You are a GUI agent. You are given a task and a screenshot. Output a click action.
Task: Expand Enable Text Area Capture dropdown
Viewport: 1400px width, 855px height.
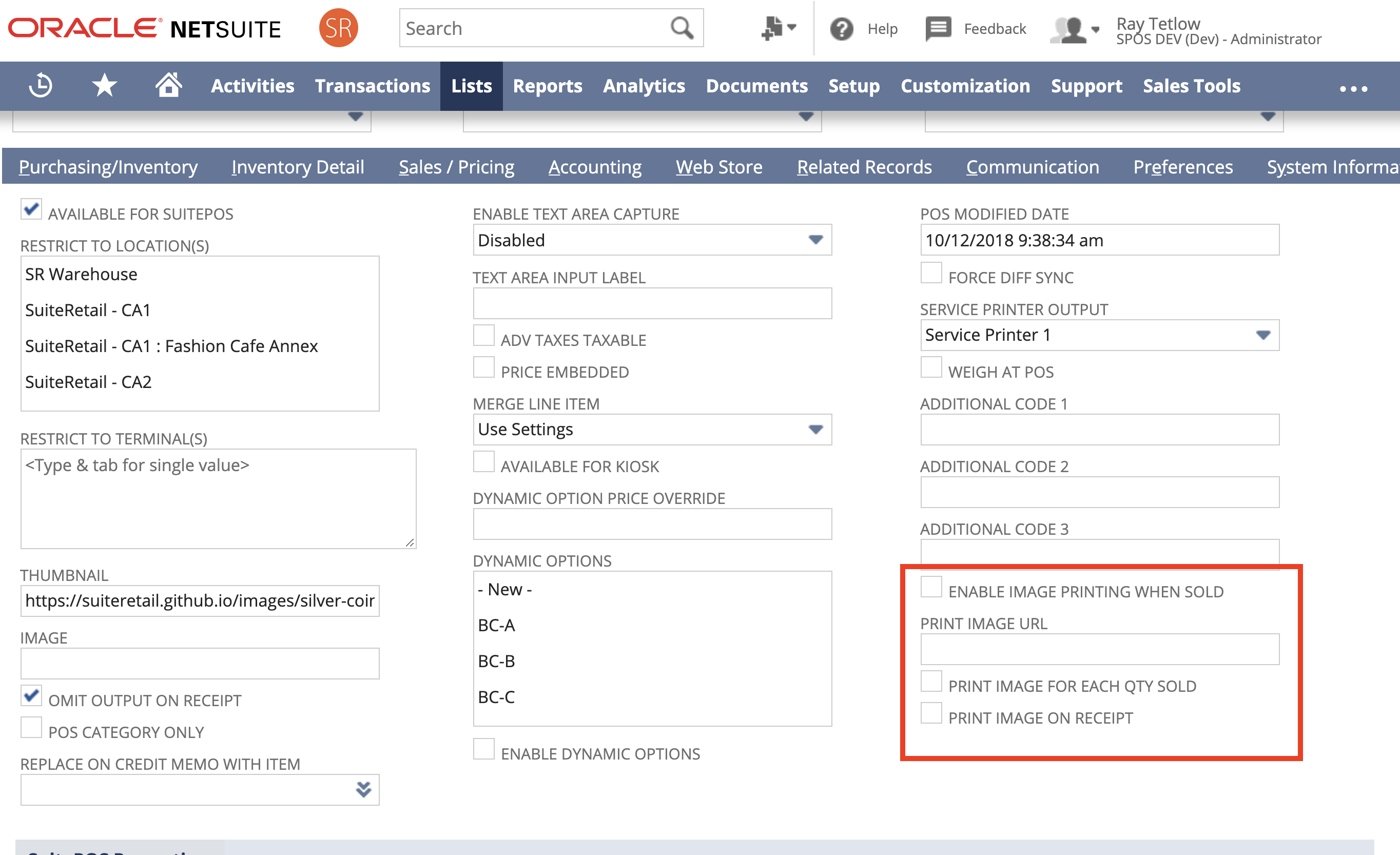pyautogui.click(x=816, y=240)
